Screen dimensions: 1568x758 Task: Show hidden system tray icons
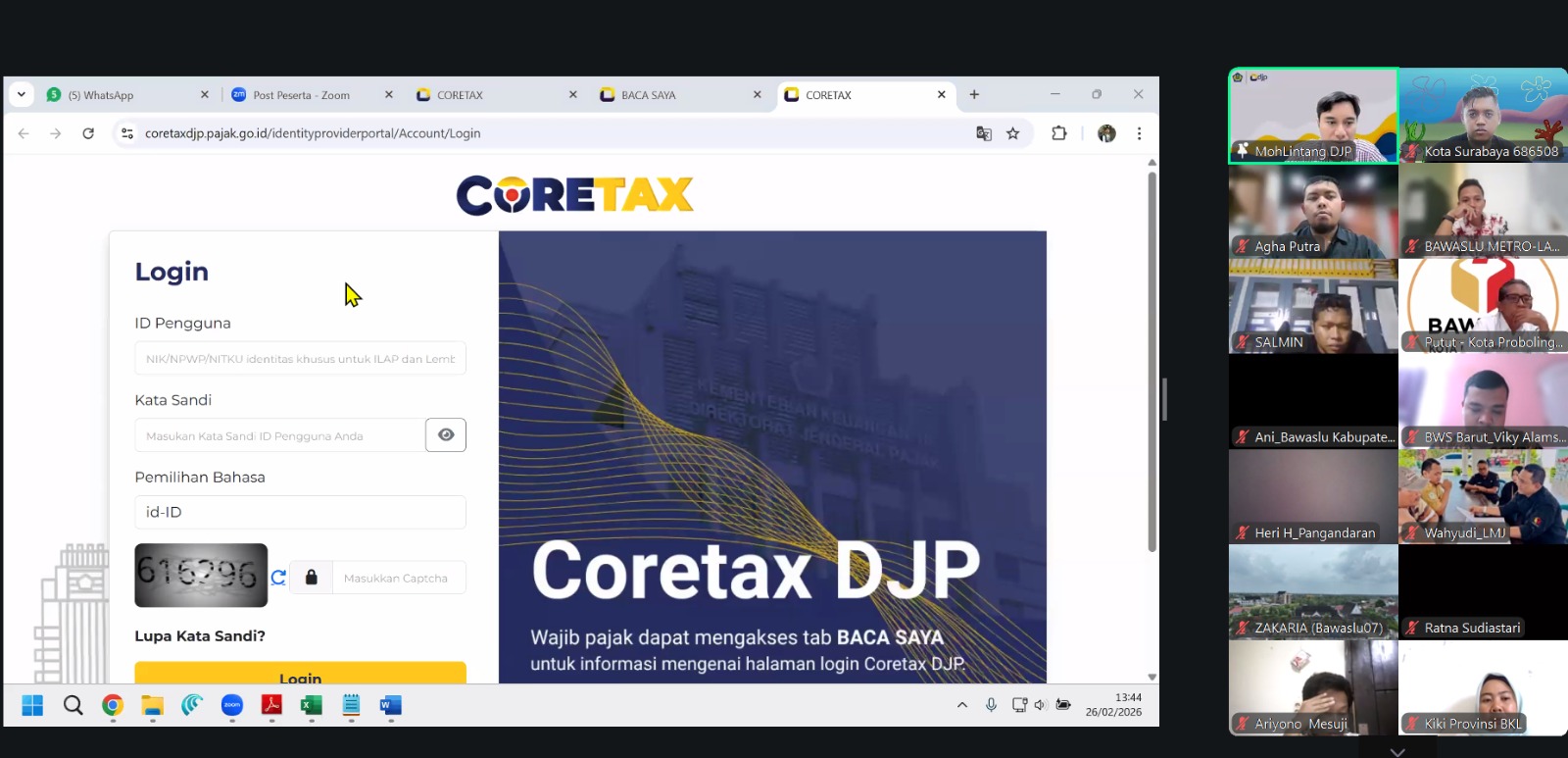coord(962,705)
